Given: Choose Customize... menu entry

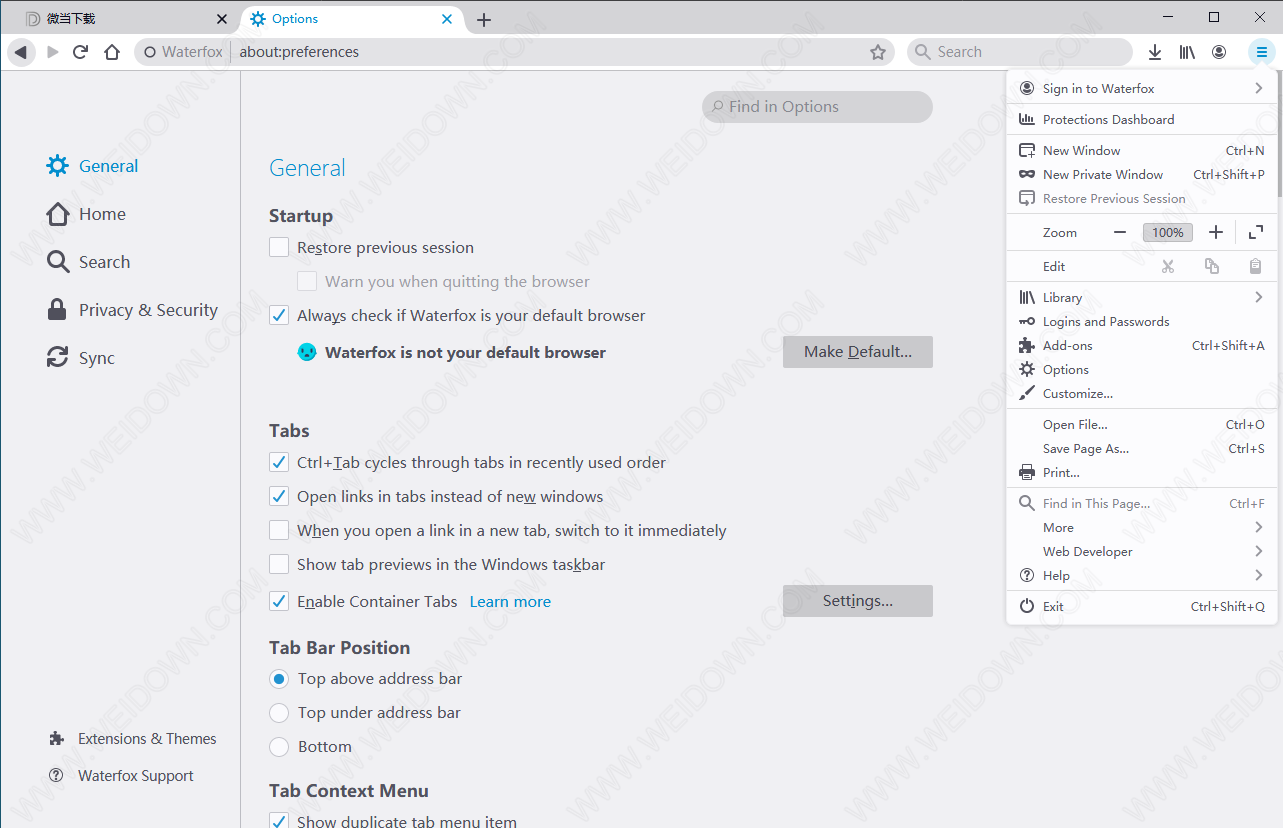Looking at the screenshot, I should pyautogui.click(x=1142, y=393).
